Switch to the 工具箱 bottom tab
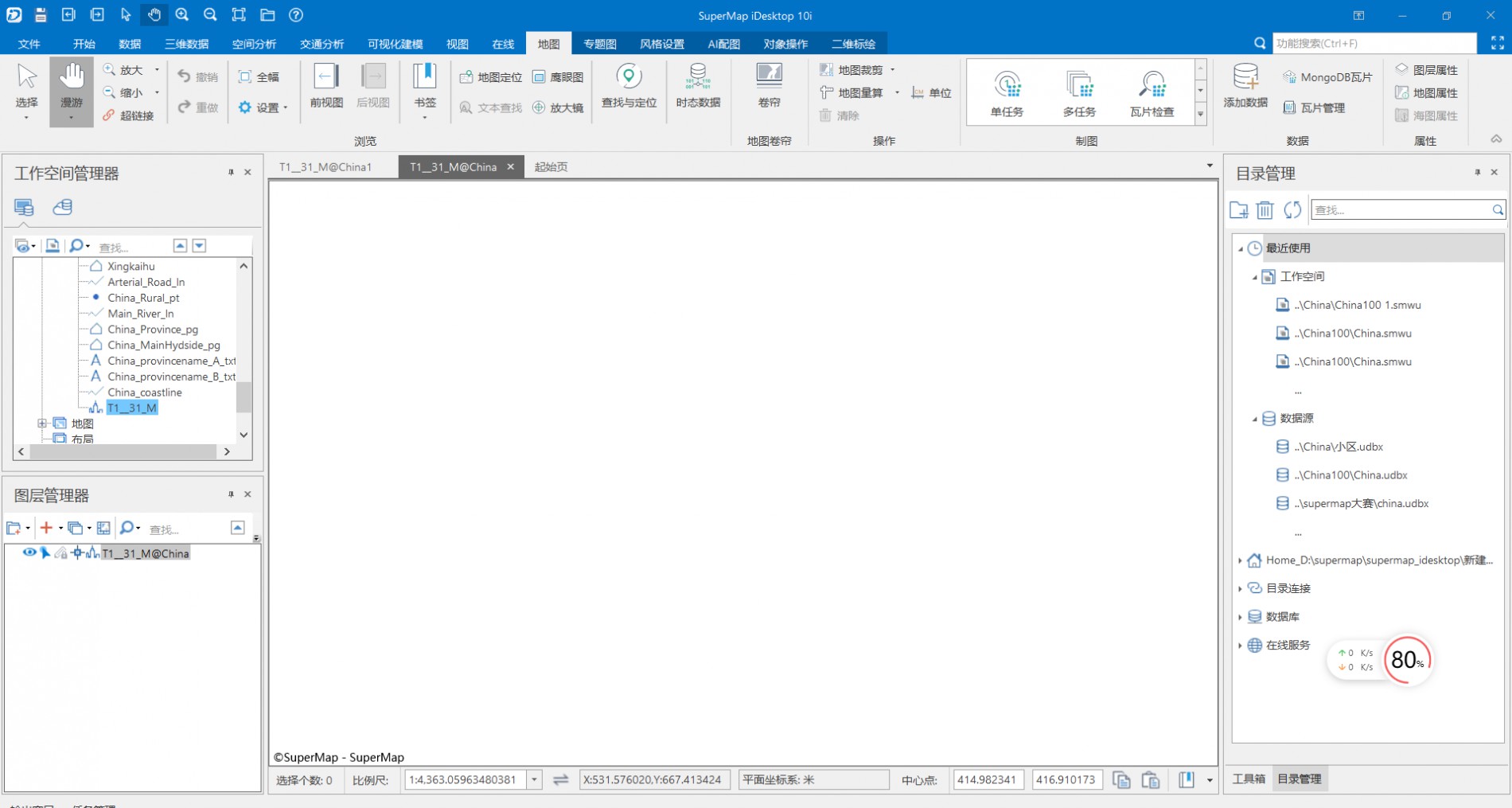The height and width of the screenshot is (808, 1512). pyautogui.click(x=1249, y=779)
